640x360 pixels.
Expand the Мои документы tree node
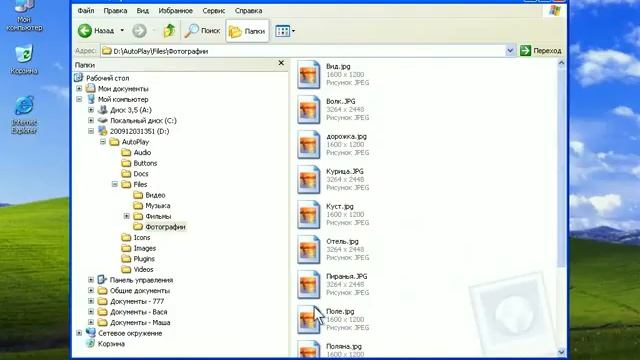[x=79, y=89]
